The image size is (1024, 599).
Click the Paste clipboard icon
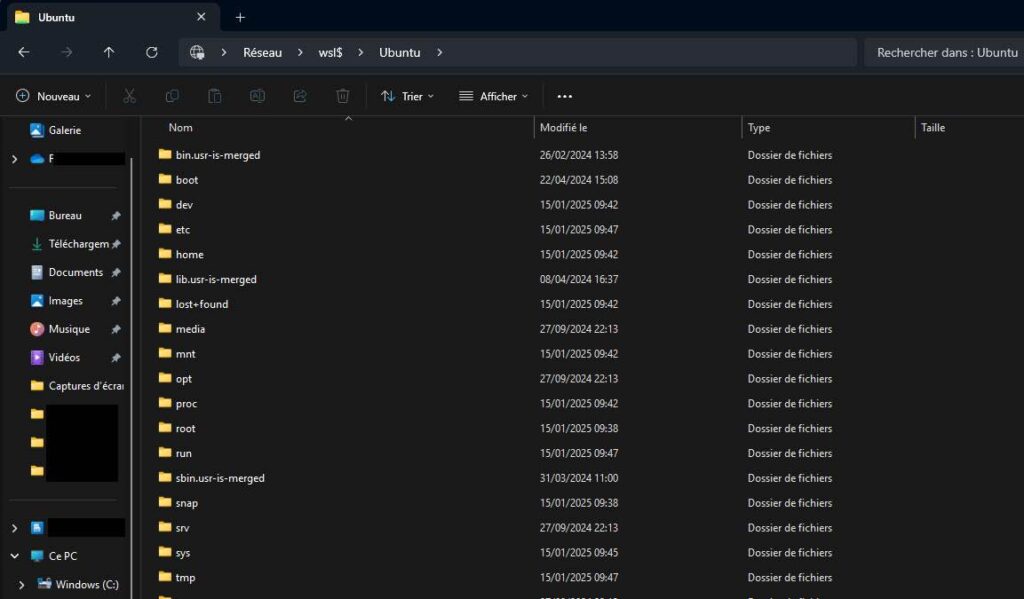click(x=214, y=96)
